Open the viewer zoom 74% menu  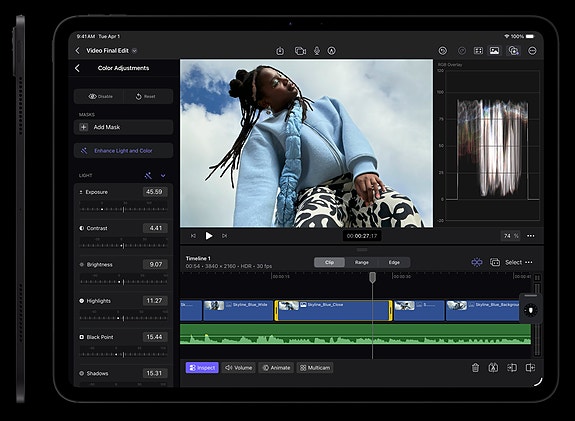click(x=510, y=236)
